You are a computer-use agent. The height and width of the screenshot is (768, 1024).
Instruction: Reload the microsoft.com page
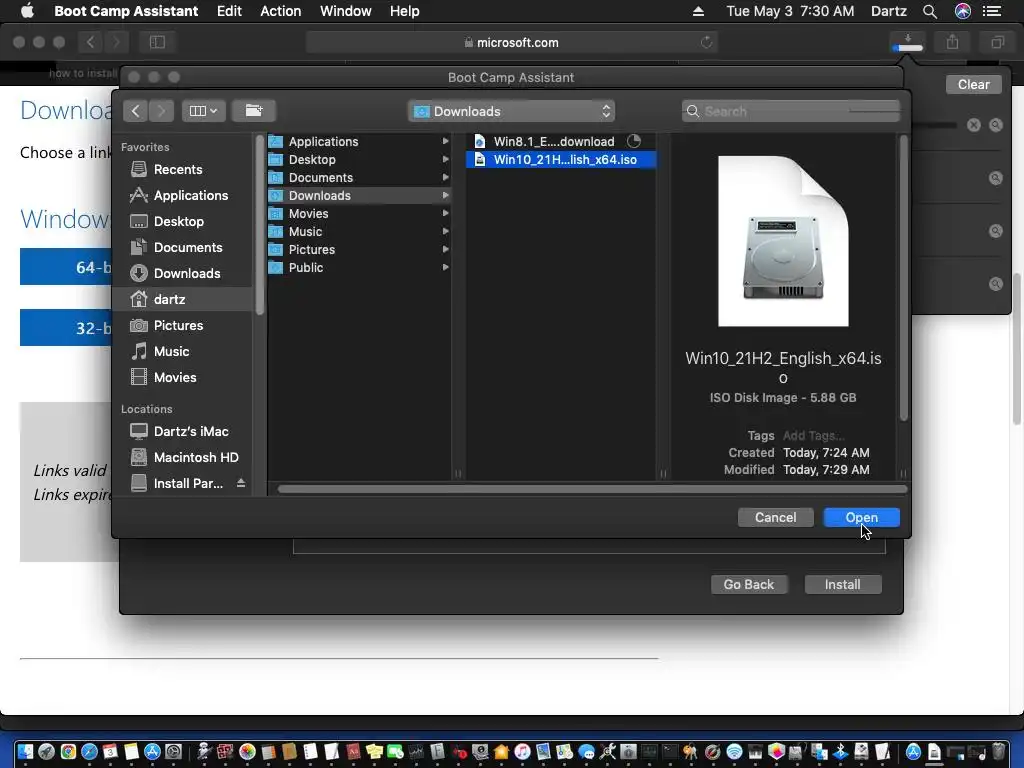click(706, 42)
